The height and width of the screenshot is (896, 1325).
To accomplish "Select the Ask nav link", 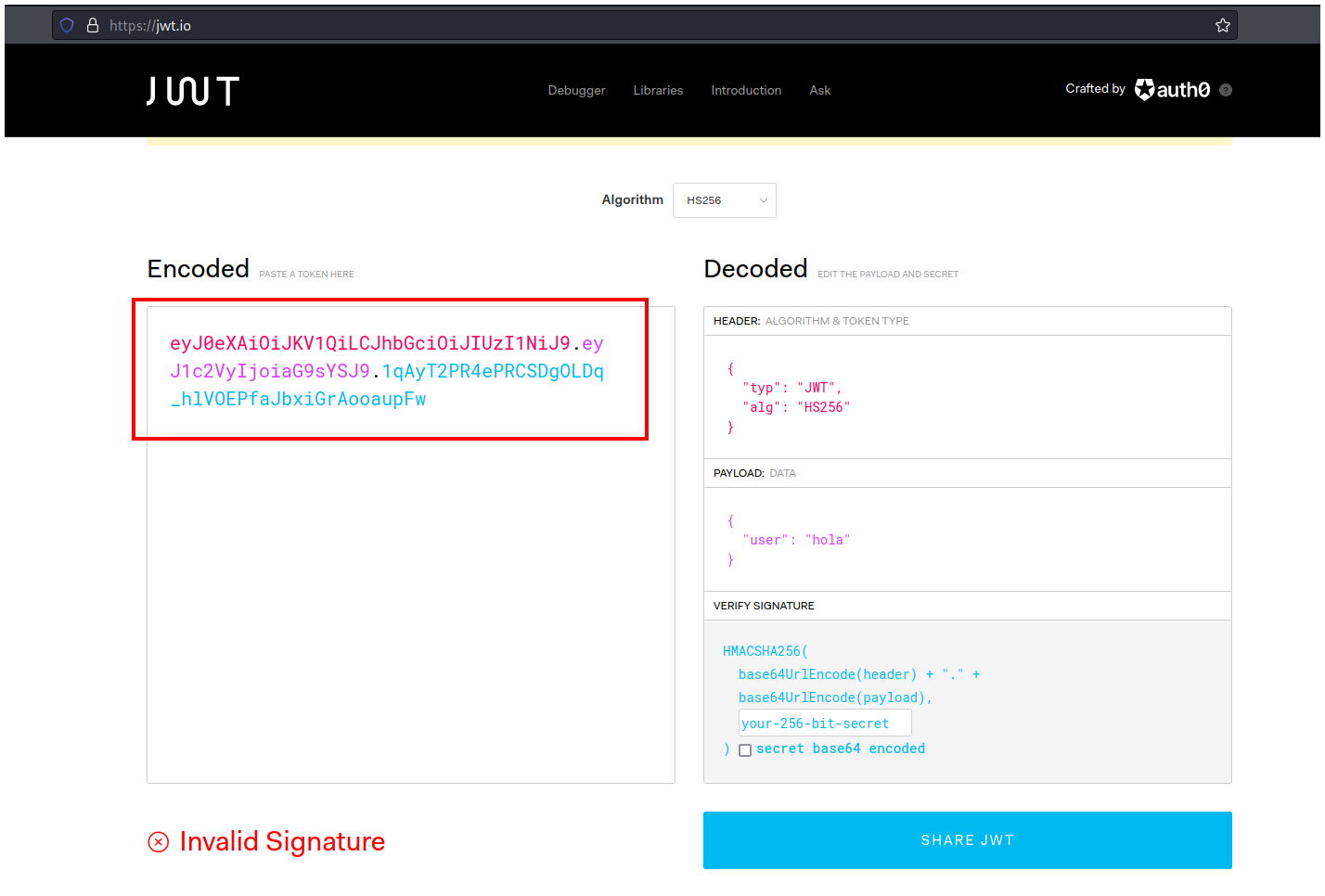I will [819, 90].
